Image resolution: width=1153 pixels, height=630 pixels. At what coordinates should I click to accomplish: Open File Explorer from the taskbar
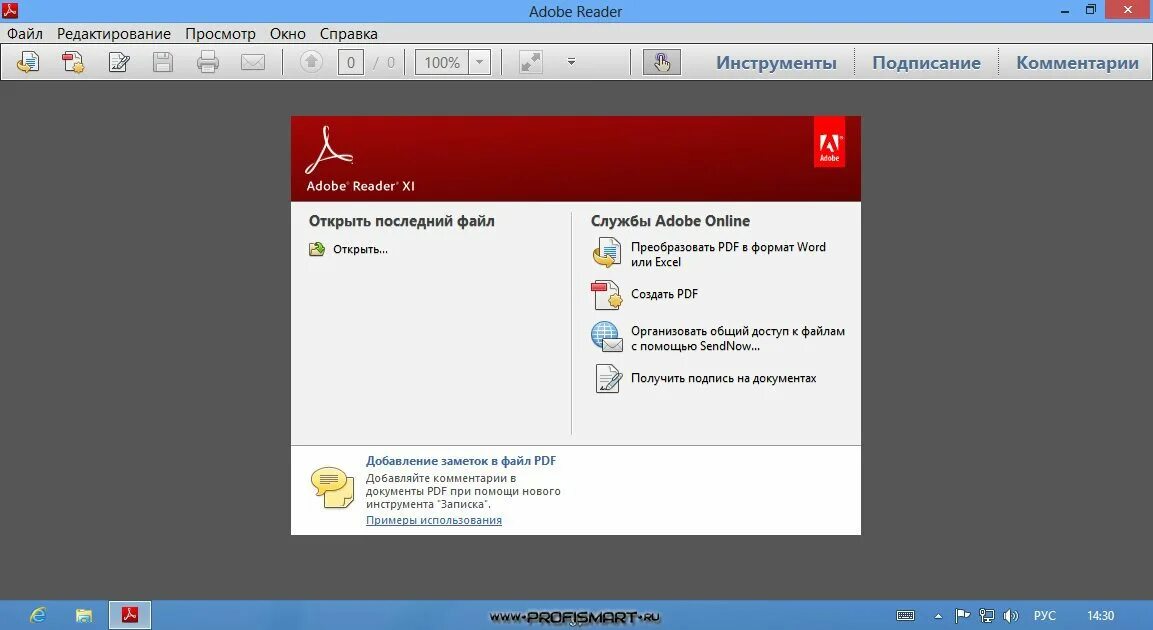(84, 615)
